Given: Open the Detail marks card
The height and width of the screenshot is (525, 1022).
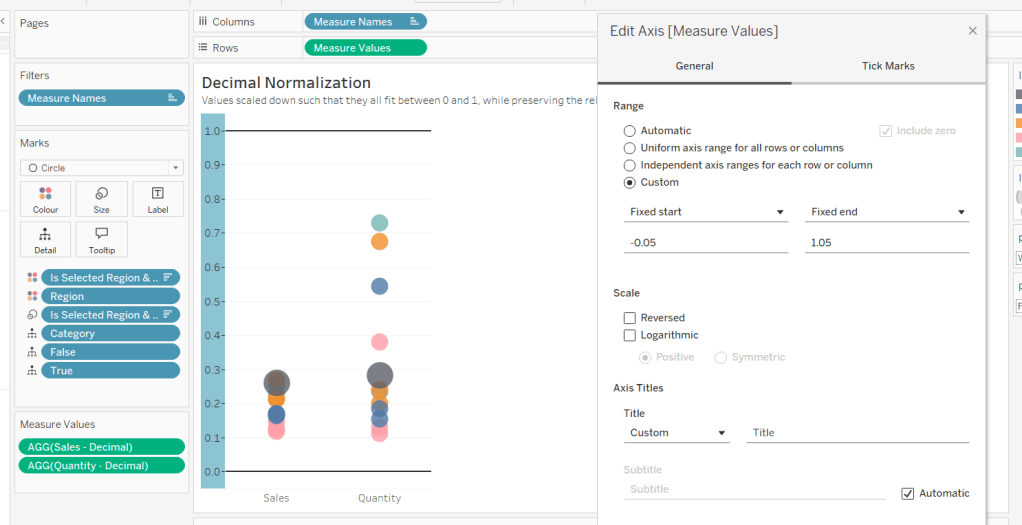Looking at the screenshot, I should click(x=45, y=240).
